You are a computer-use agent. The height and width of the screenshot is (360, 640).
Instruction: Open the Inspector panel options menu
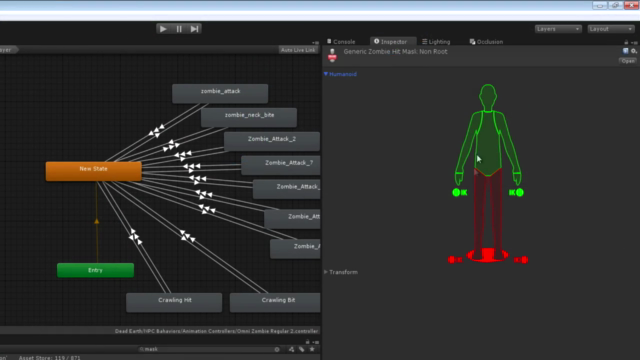click(634, 42)
